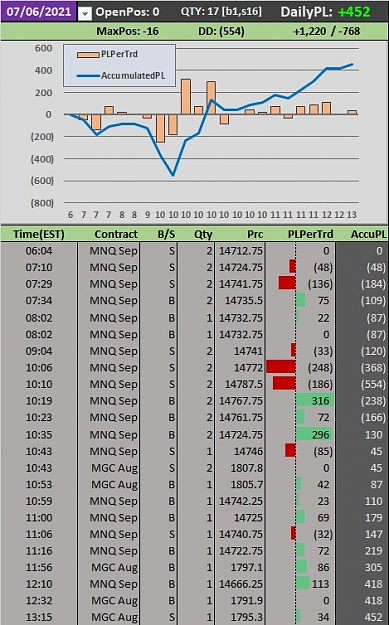
Task: Select the Time(EST) column header
Action: [39, 234]
